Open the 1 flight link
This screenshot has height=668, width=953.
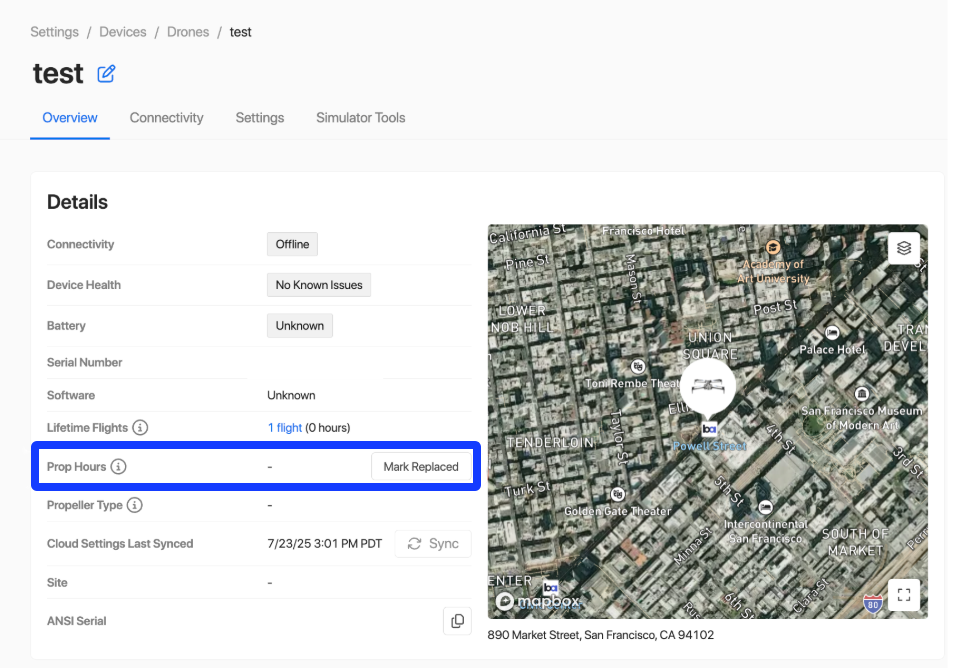285,428
